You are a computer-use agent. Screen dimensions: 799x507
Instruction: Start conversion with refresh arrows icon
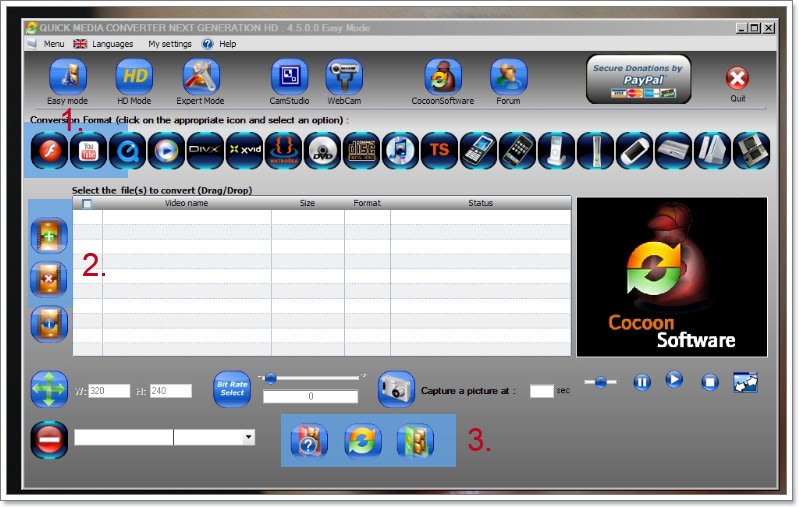pos(363,441)
